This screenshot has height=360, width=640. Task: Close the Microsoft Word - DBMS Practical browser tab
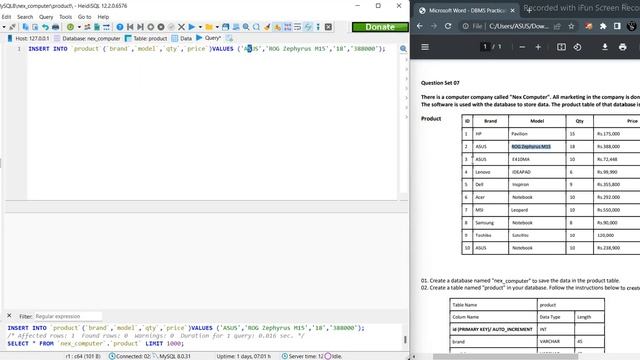click(x=513, y=10)
